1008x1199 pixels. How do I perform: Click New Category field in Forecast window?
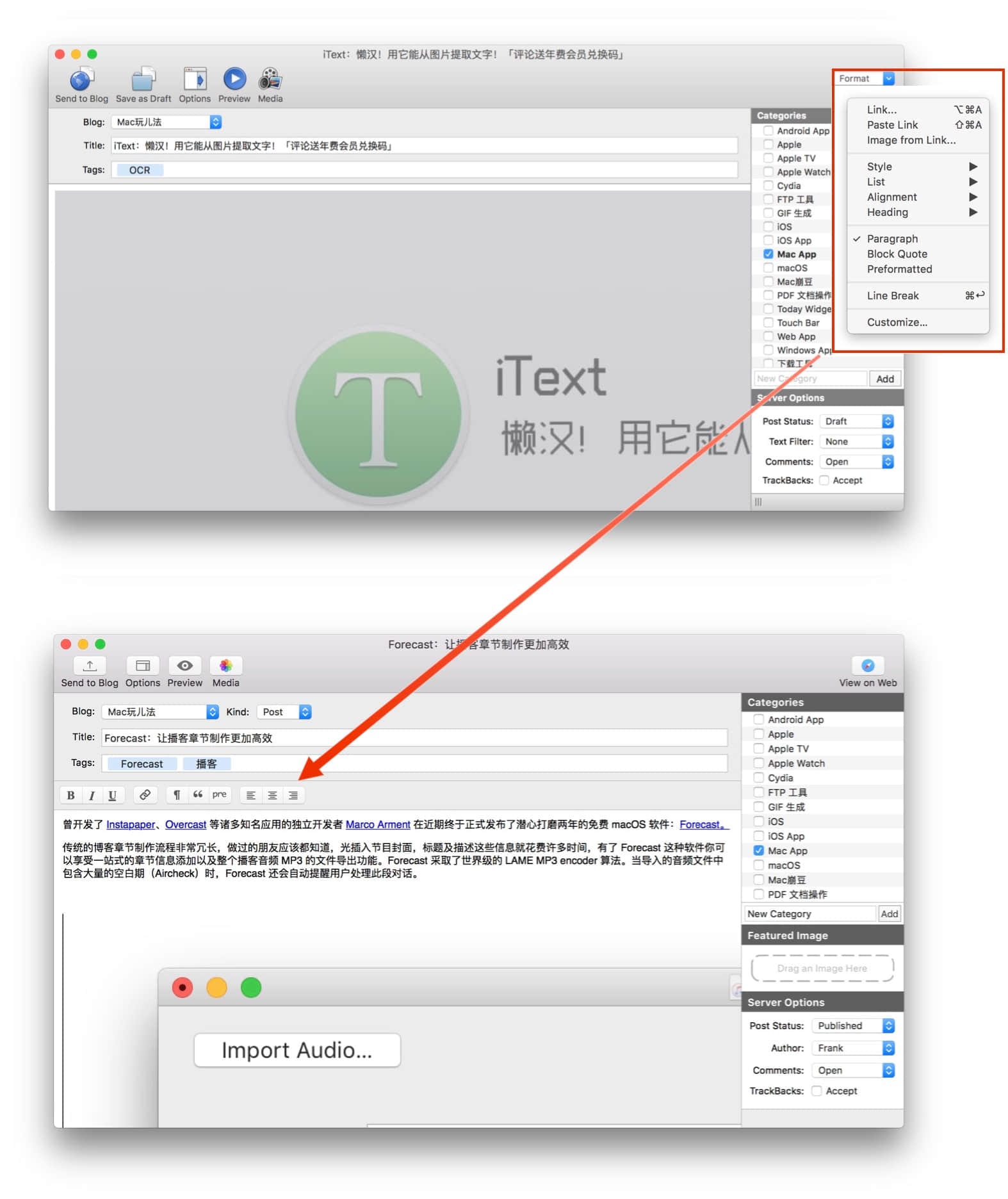(x=809, y=914)
